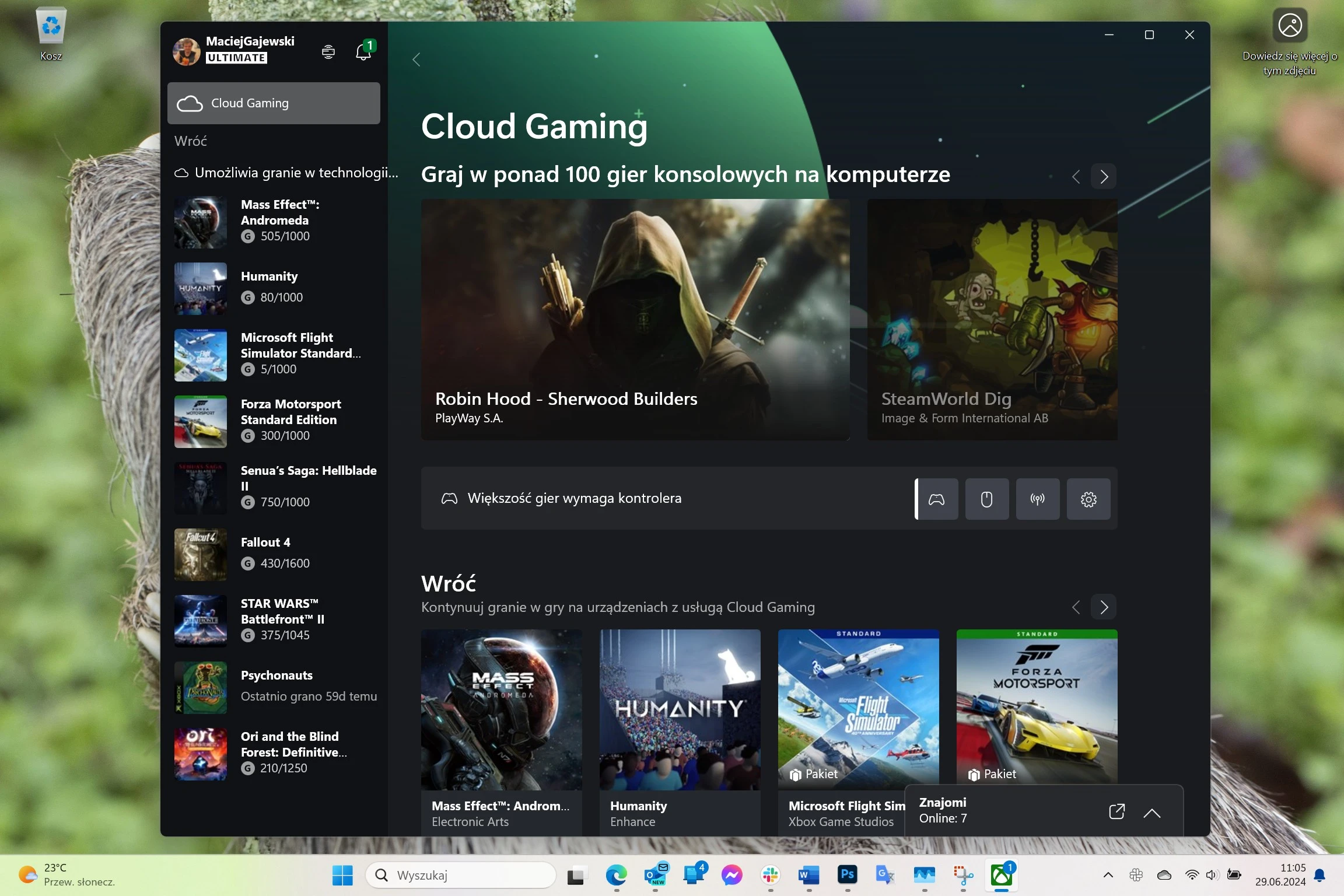Maximize the Xbox app window
The height and width of the screenshot is (896, 1344).
tap(1149, 35)
